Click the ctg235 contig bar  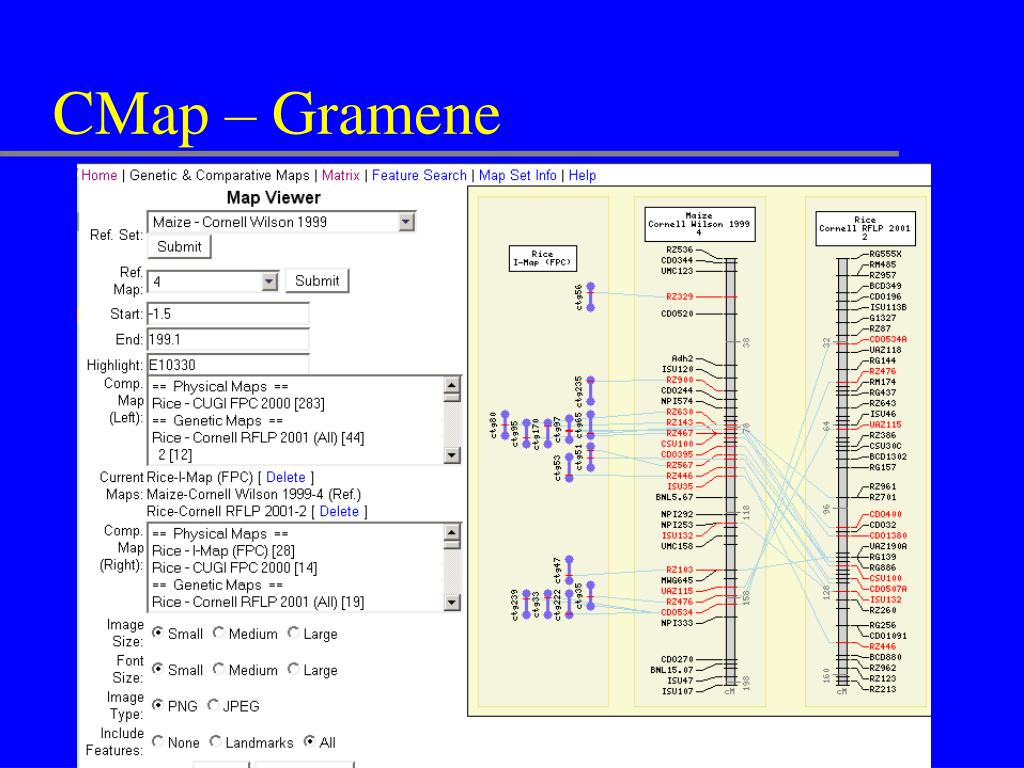click(590, 391)
